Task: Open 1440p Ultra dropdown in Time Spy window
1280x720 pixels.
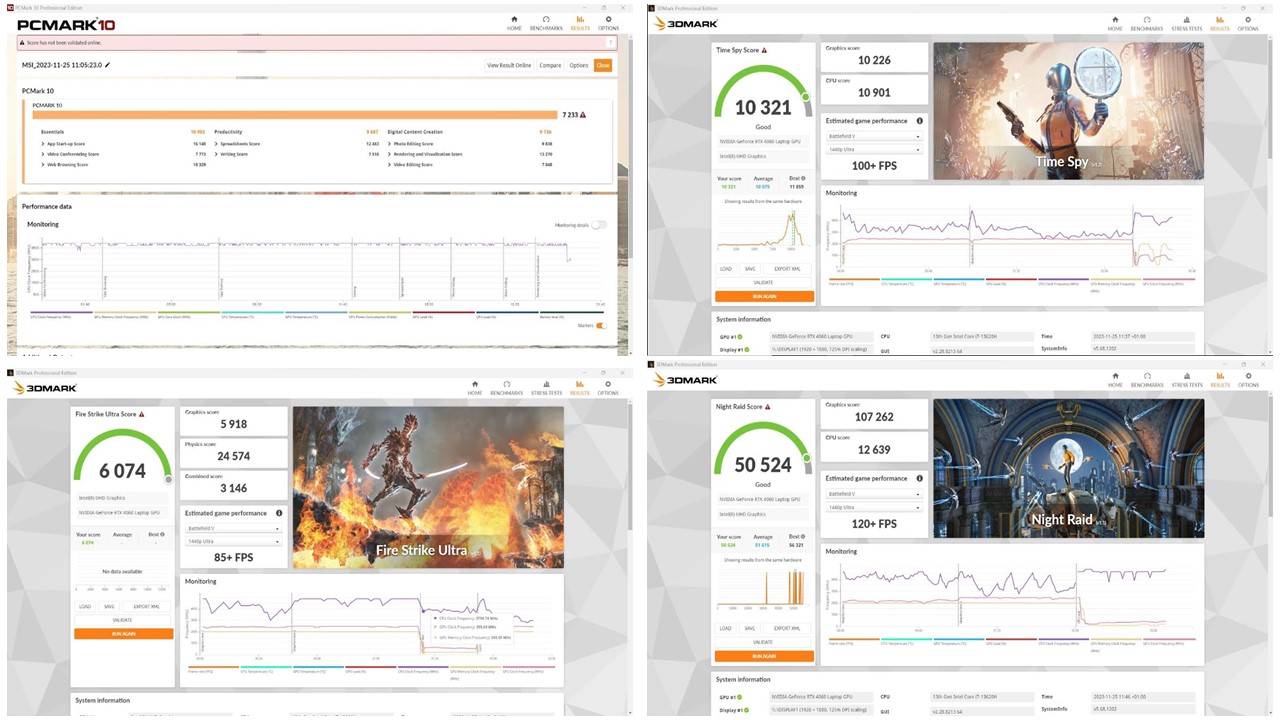Action: (x=874, y=150)
